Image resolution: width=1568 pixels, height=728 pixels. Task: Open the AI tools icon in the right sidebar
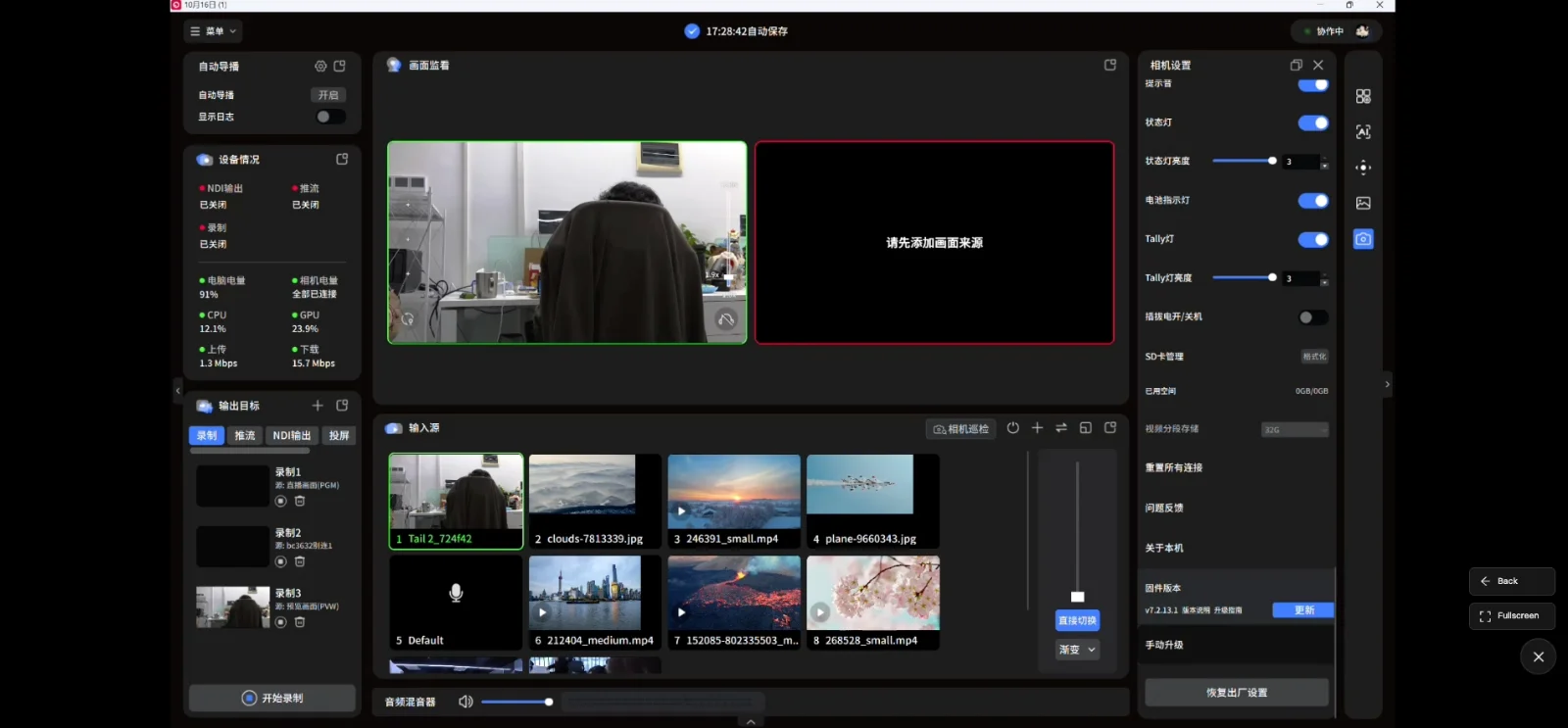tap(1363, 131)
